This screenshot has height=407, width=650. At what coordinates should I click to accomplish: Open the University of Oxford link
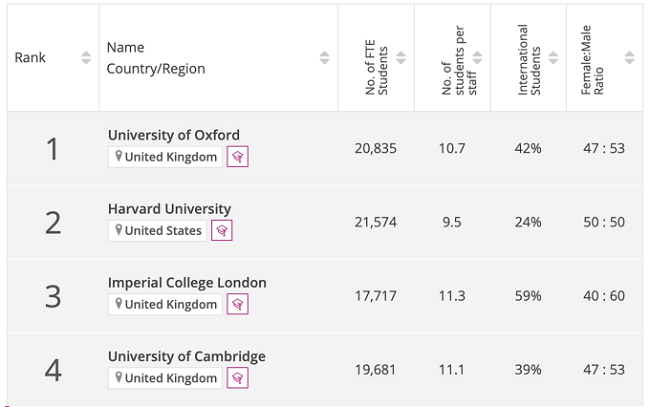click(174, 135)
